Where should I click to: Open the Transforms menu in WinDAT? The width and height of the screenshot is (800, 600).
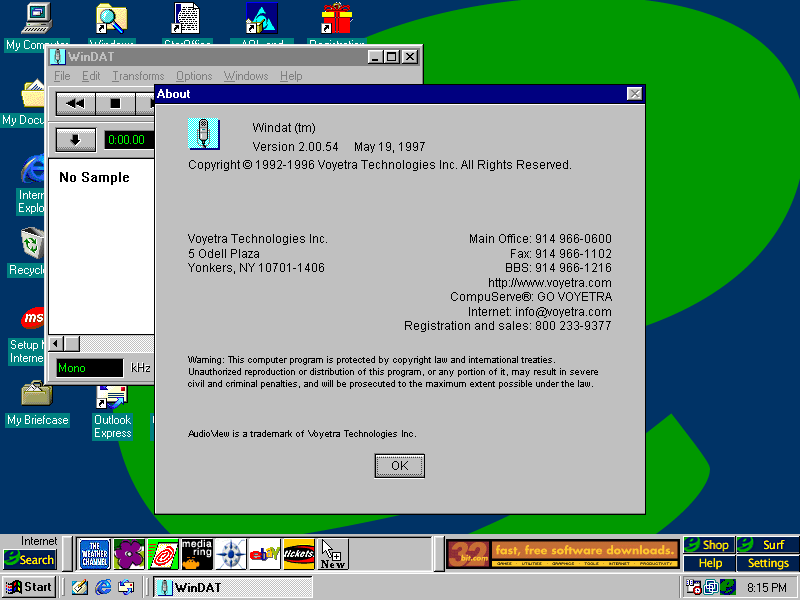(x=138, y=76)
